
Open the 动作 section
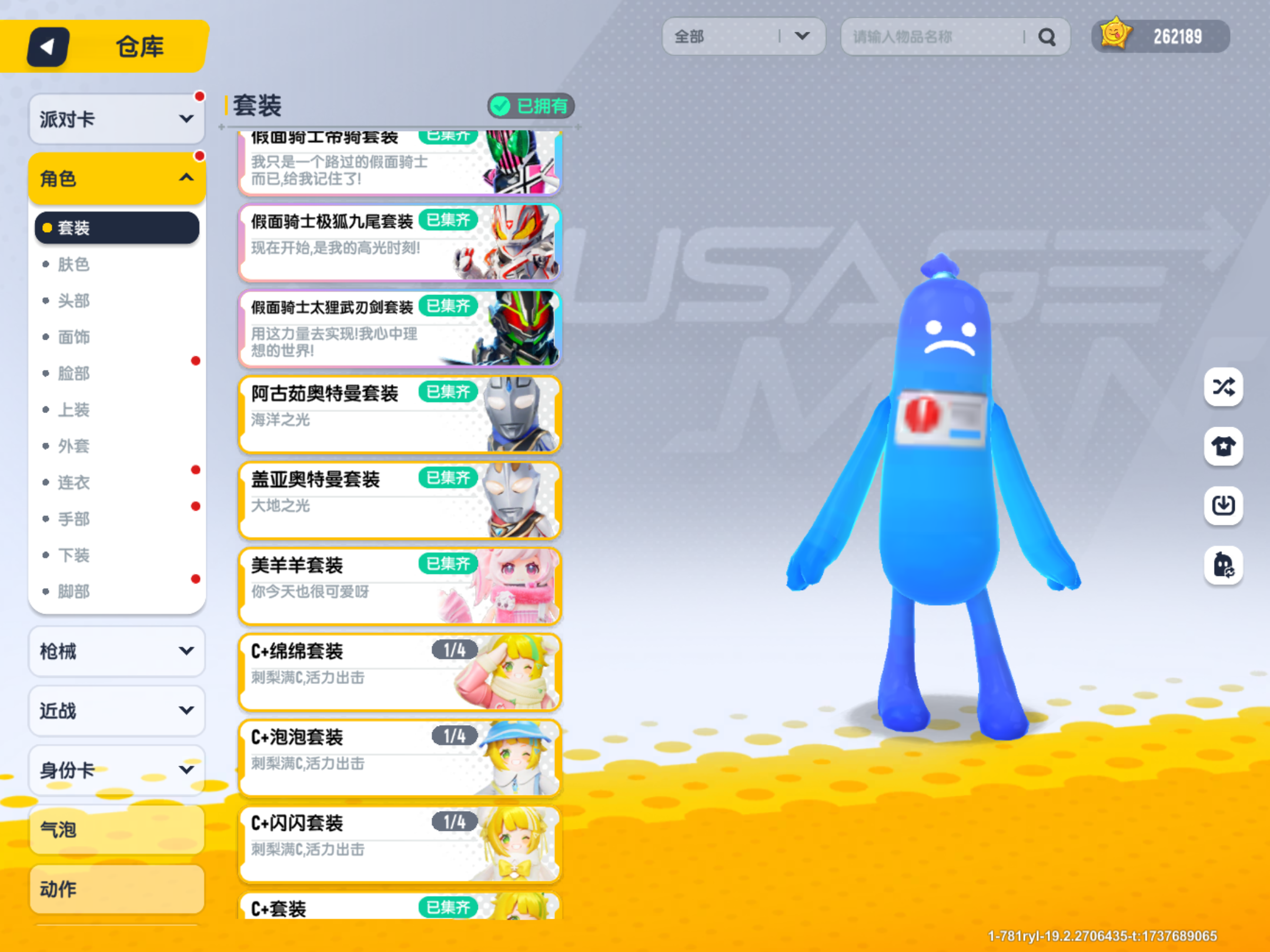(116, 889)
